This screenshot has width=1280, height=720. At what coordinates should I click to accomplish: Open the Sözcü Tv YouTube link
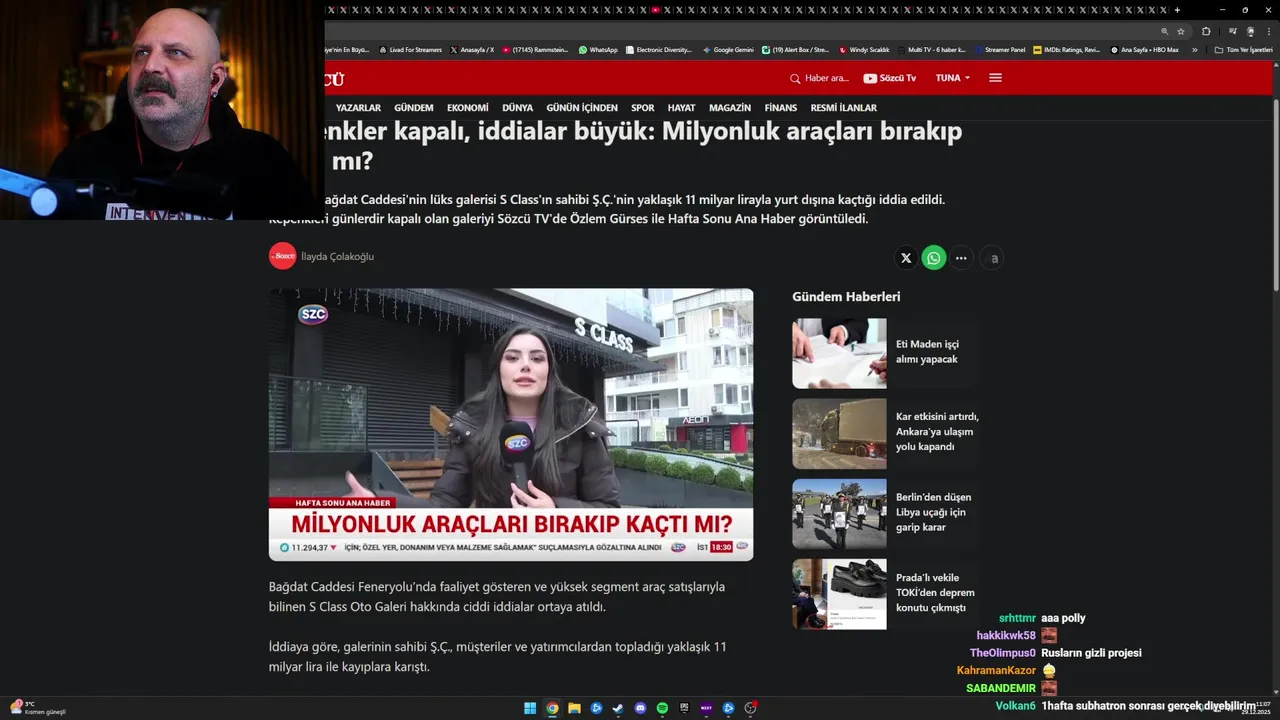[889, 78]
